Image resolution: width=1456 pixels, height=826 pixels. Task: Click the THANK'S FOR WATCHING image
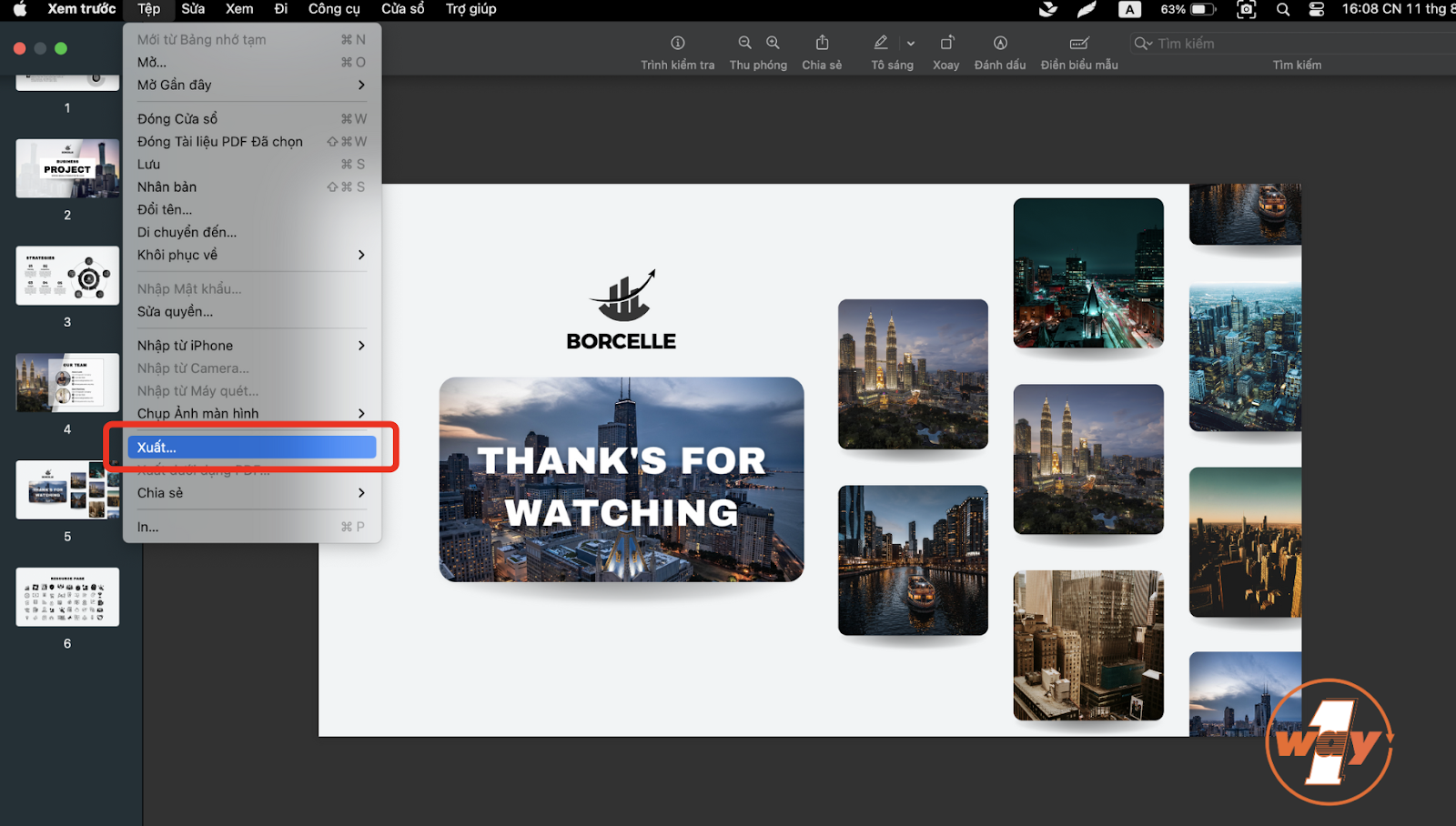(x=622, y=479)
